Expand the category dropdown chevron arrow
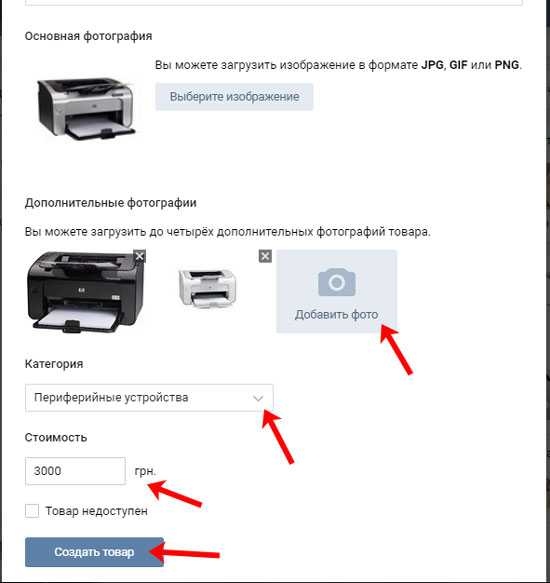This screenshot has height=583, width=550. [258, 398]
